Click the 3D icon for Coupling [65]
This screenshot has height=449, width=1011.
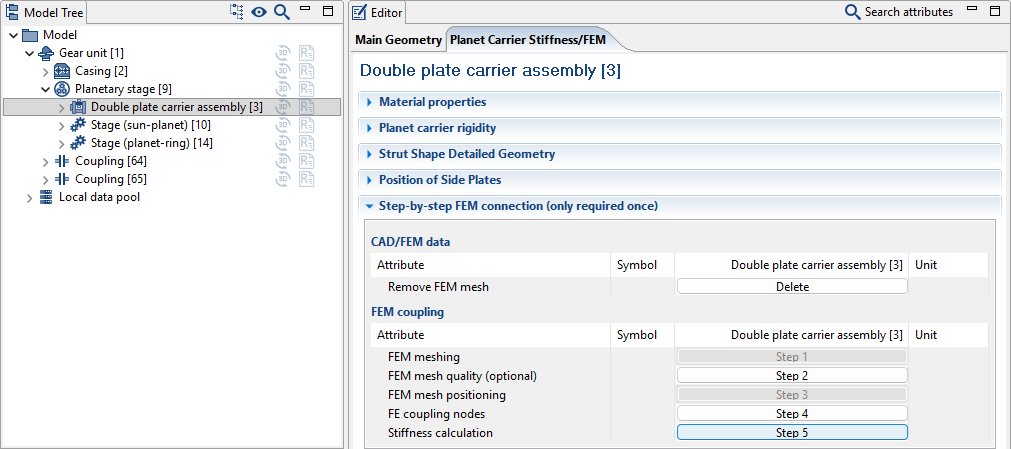[x=283, y=179]
